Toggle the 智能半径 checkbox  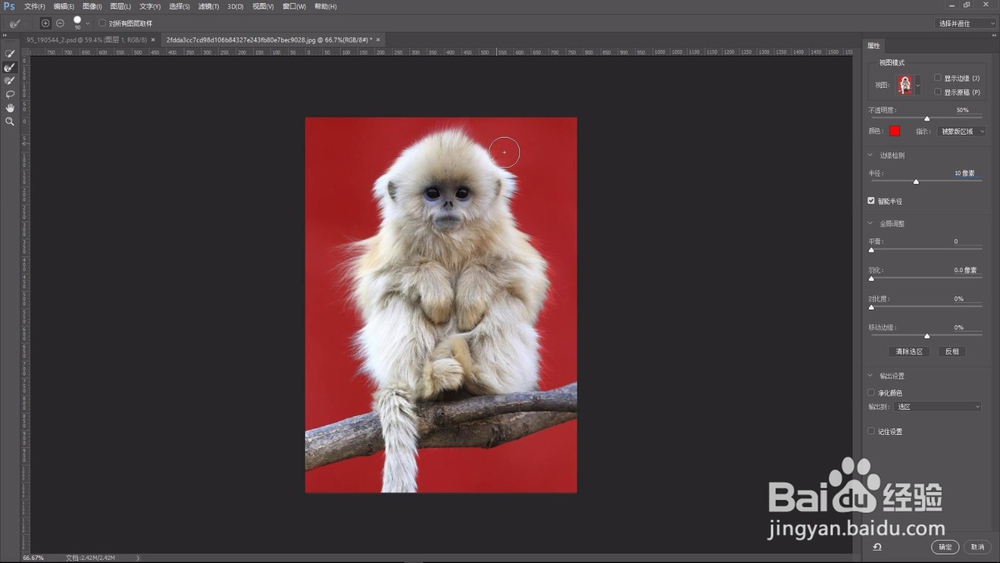pos(871,201)
